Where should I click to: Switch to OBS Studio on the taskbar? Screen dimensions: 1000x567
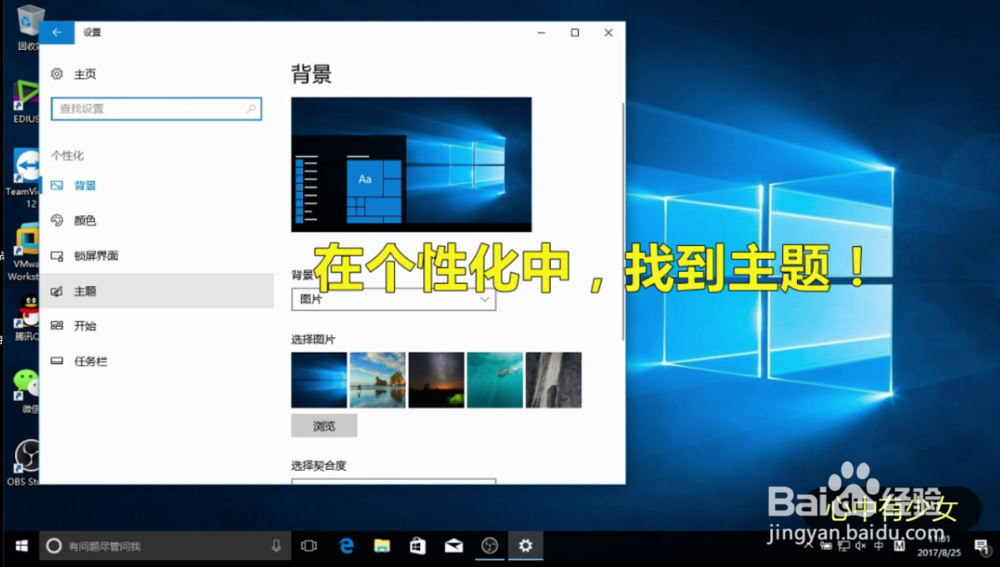tap(489, 546)
